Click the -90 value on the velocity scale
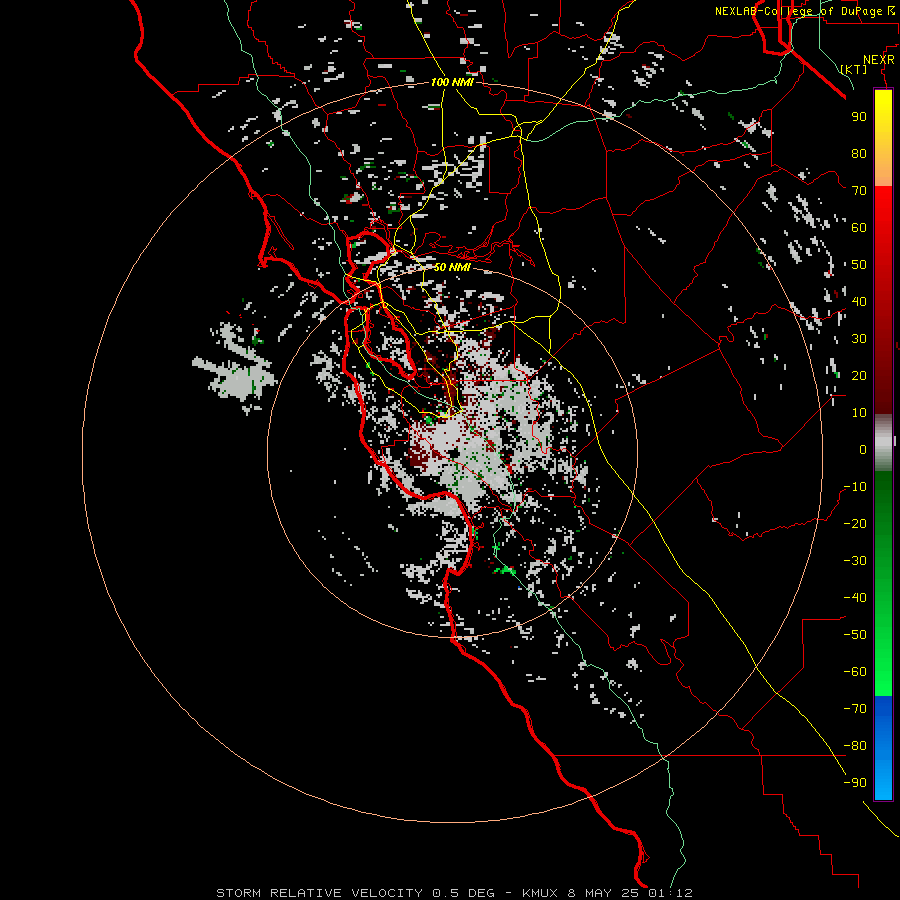900x900 pixels. (x=855, y=783)
